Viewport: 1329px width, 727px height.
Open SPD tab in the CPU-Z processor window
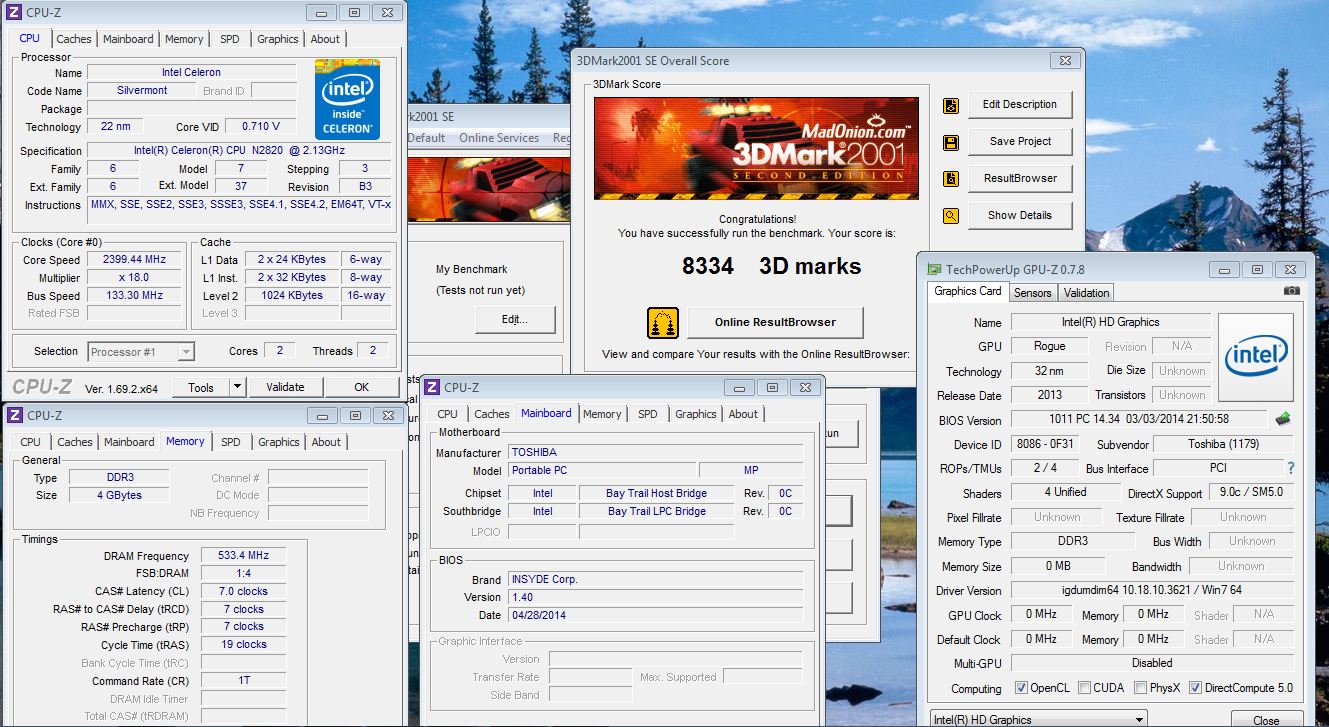click(x=230, y=39)
